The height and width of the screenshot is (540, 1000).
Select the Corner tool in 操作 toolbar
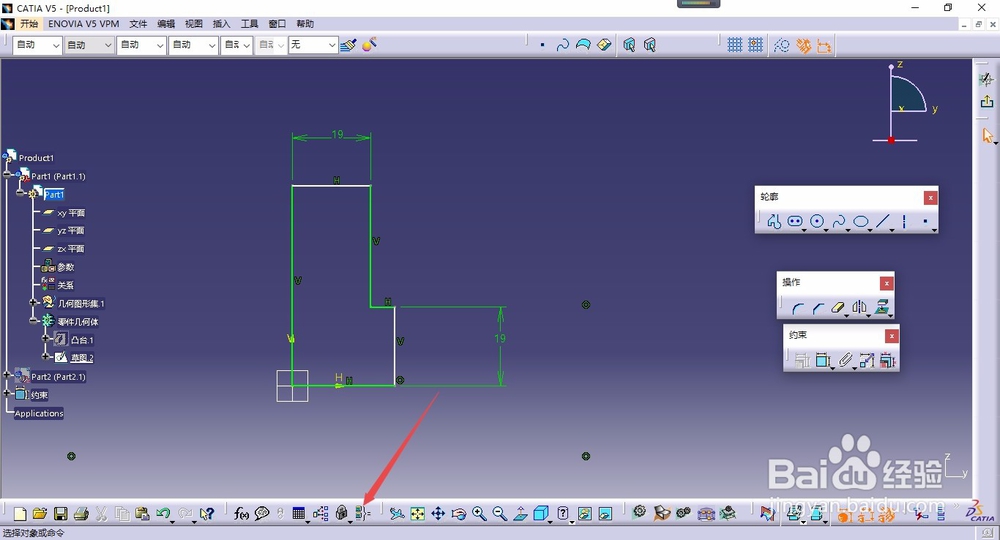pos(797,308)
